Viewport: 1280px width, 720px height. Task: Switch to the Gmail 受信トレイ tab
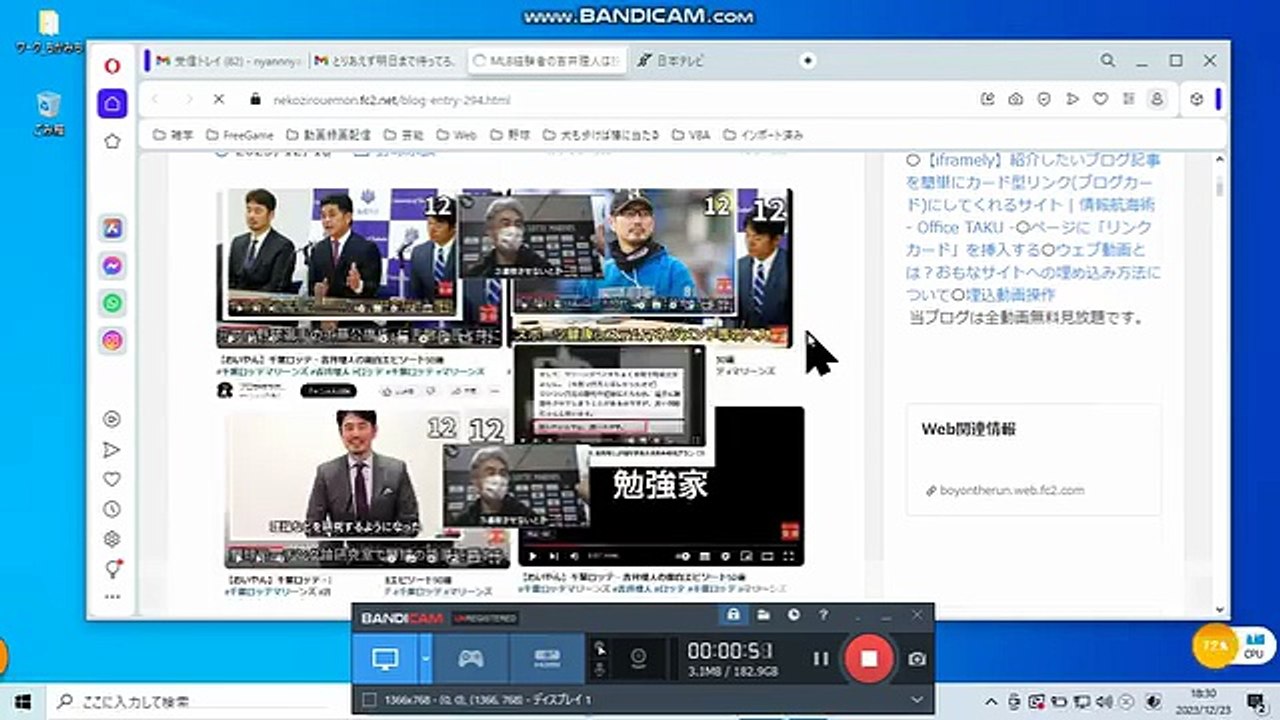coord(229,61)
